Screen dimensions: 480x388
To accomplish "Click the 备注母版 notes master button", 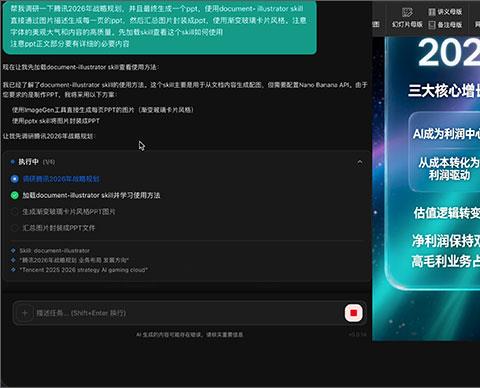I will [445, 25].
